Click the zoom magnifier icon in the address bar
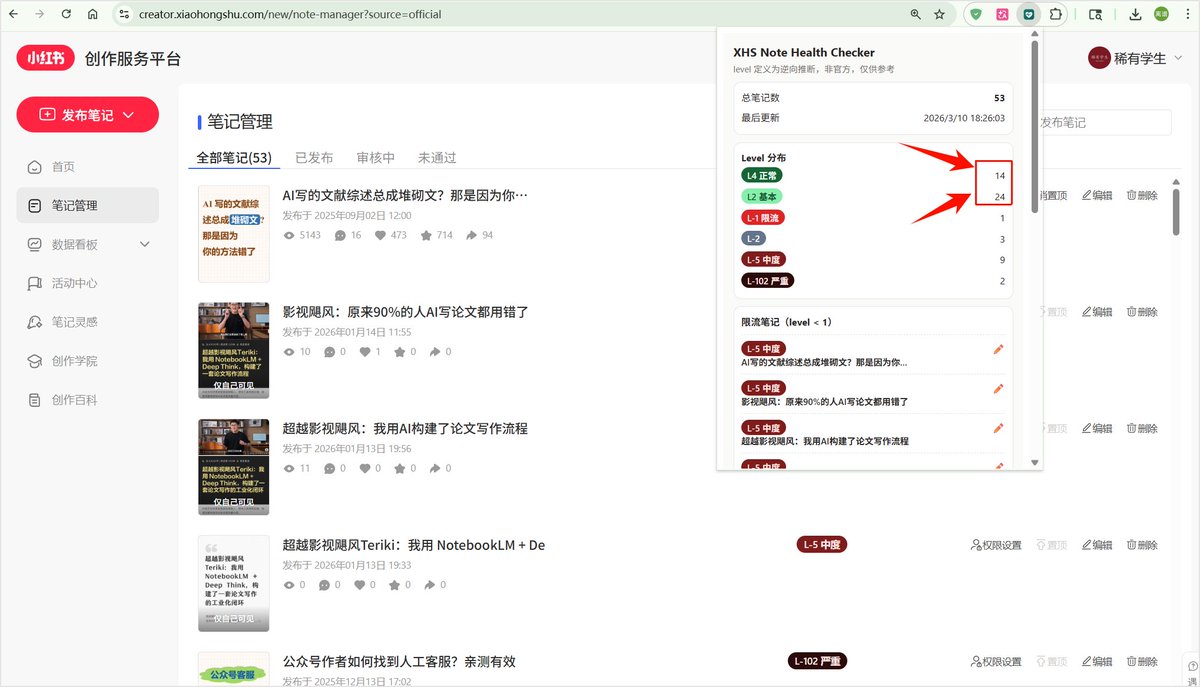This screenshot has width=1200, height=687. pyautogui.click(x=915, y=14)
